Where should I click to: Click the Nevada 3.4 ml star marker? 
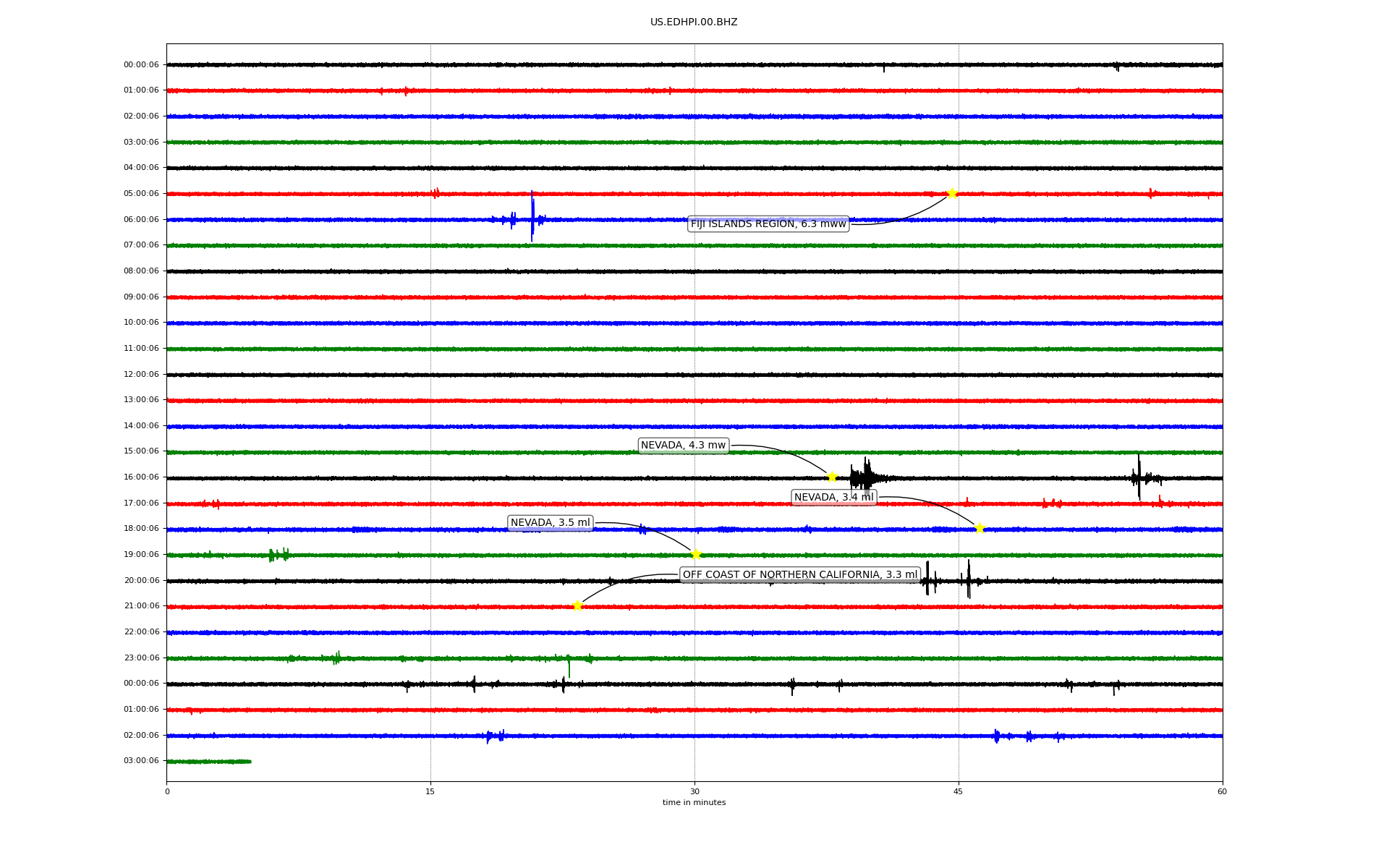(980, 528)
